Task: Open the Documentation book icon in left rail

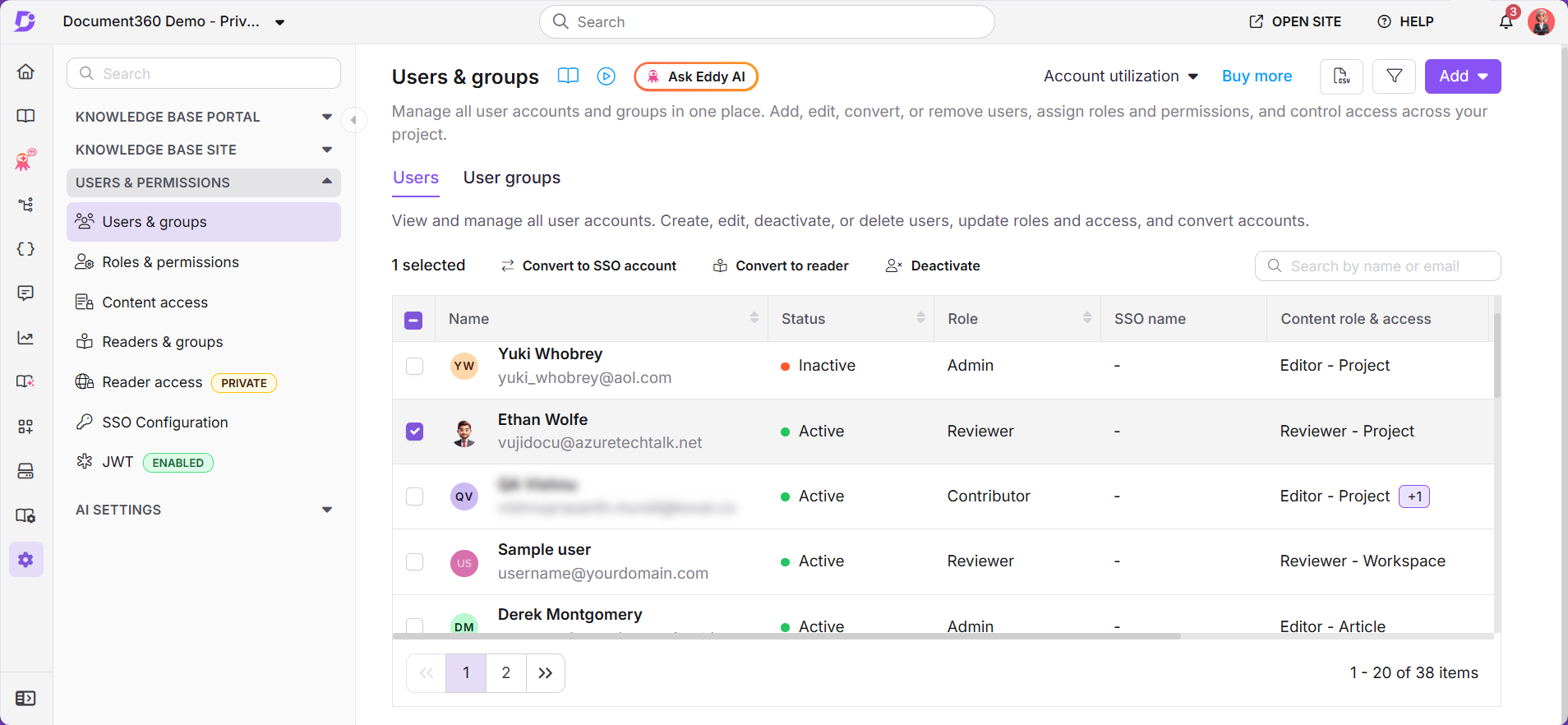Action: tap(25, 116)
